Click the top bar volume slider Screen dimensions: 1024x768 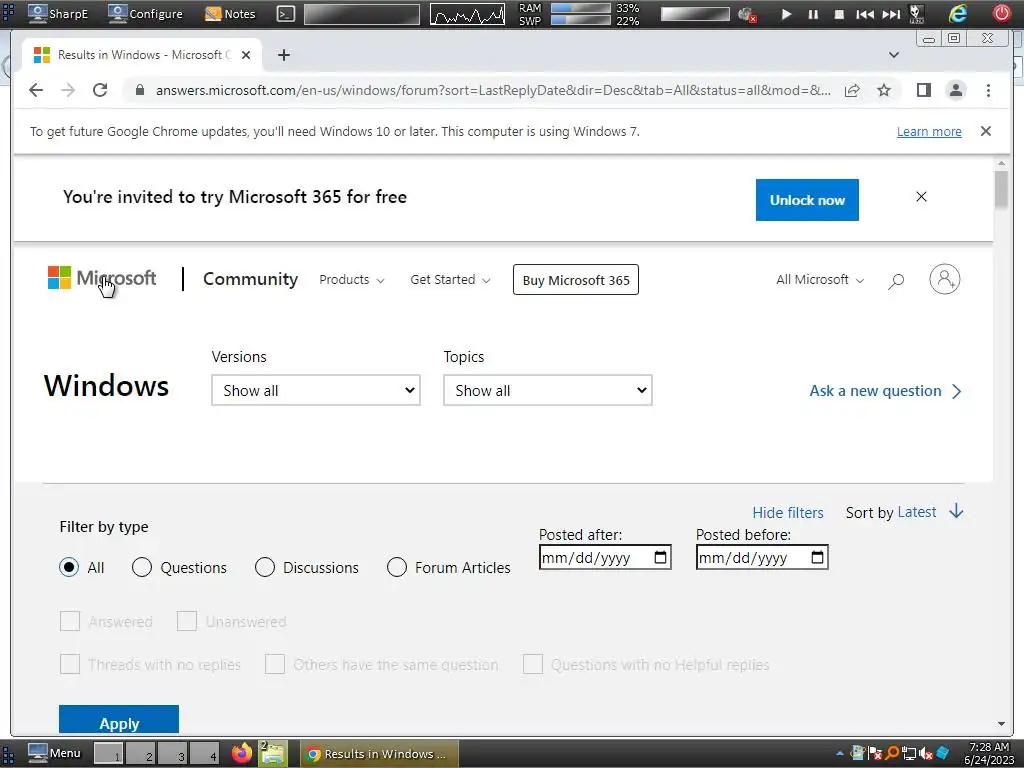[x=695, y=14]
